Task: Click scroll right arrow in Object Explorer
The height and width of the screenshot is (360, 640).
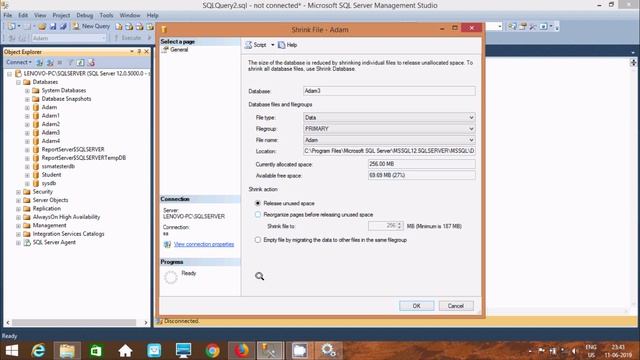Action: click(x=146, y=322)
